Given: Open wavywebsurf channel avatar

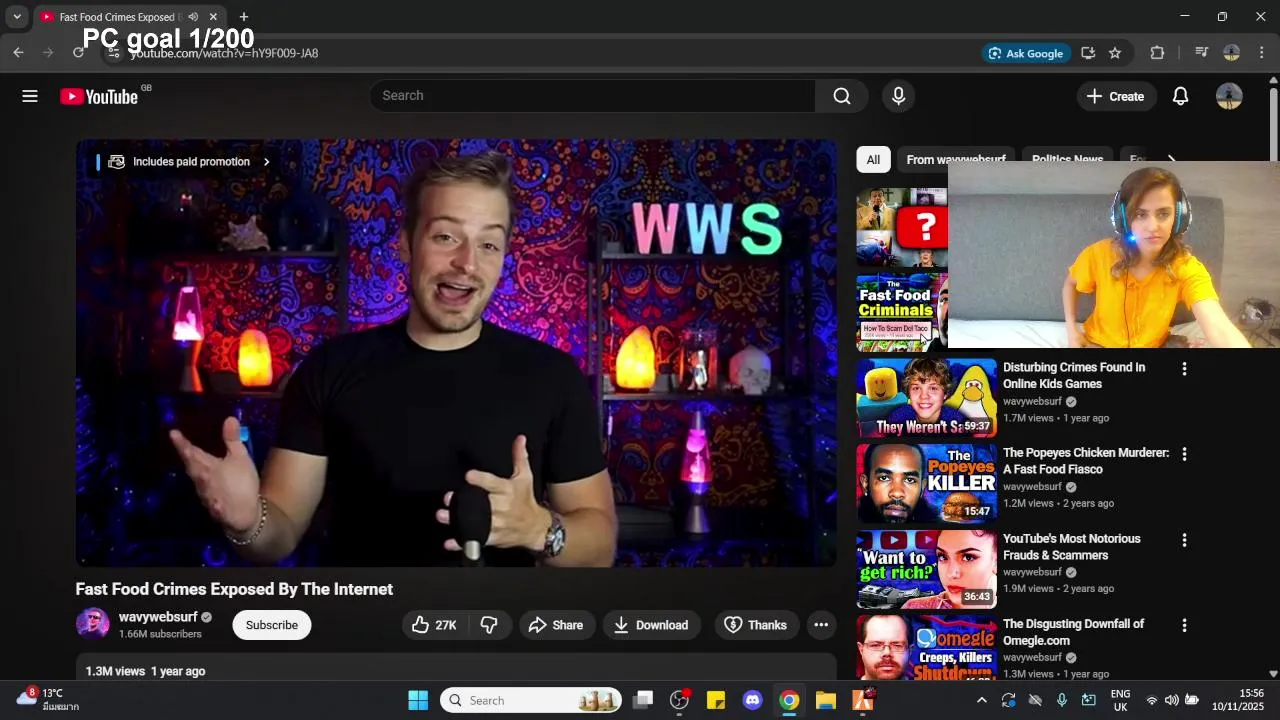Looking at the screenshot, I should (93, 624).
